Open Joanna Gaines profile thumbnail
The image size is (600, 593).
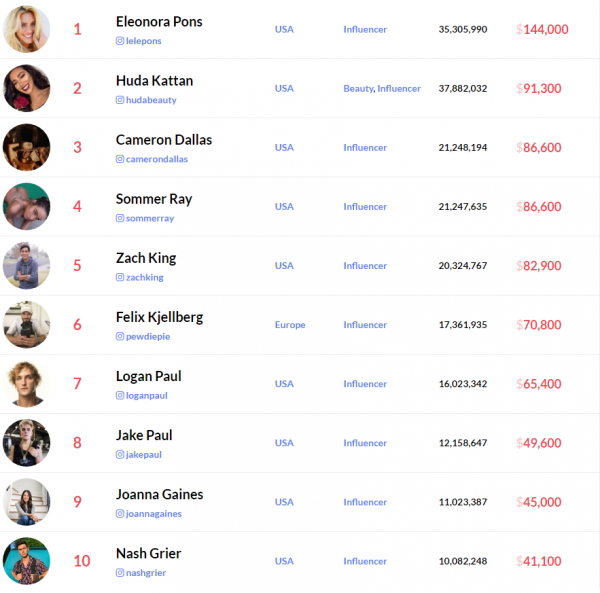click(x=27, y=501)
